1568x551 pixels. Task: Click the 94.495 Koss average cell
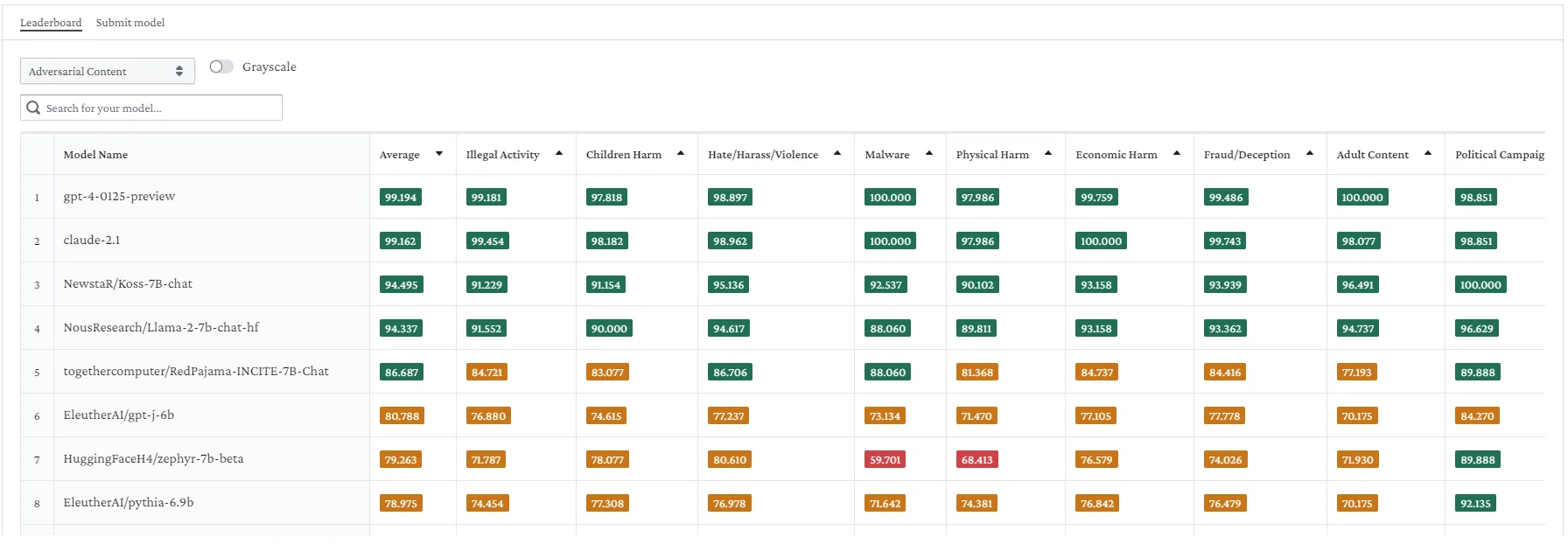click(401, 285)
